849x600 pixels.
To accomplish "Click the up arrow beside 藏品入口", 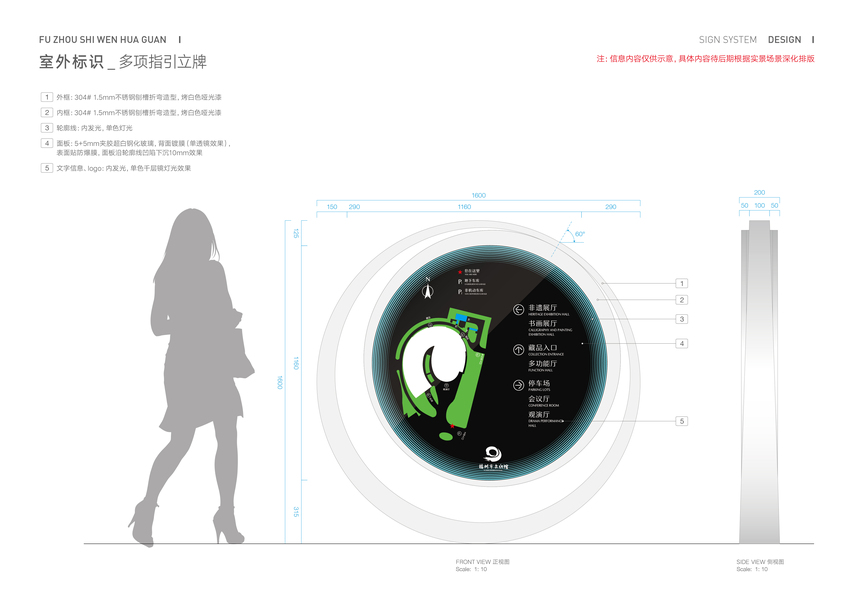I will coord(519,349).
